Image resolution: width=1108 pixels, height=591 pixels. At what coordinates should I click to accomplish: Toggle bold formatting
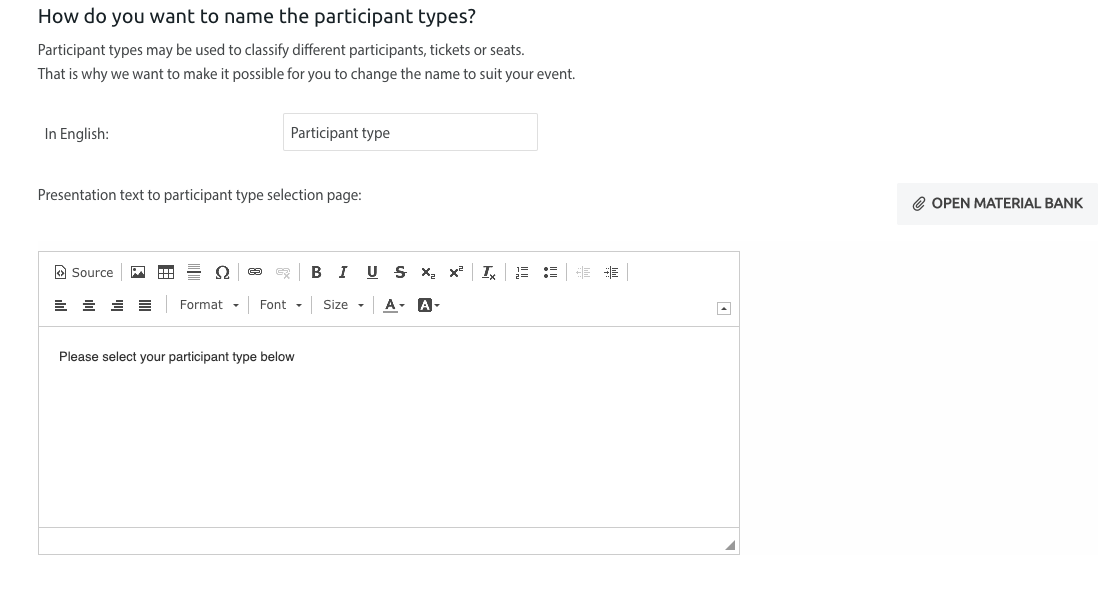pos(316,272)
